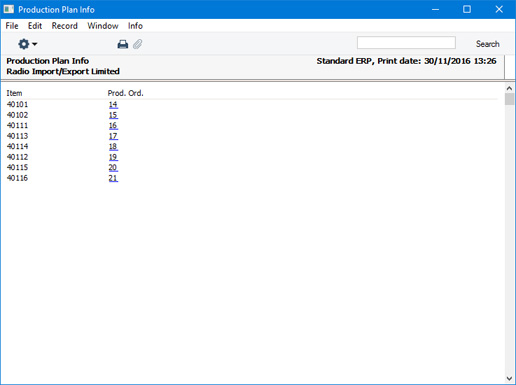Click the scrollbar up arrow
This screenshot has width=516, height=385.
(509, 88)
